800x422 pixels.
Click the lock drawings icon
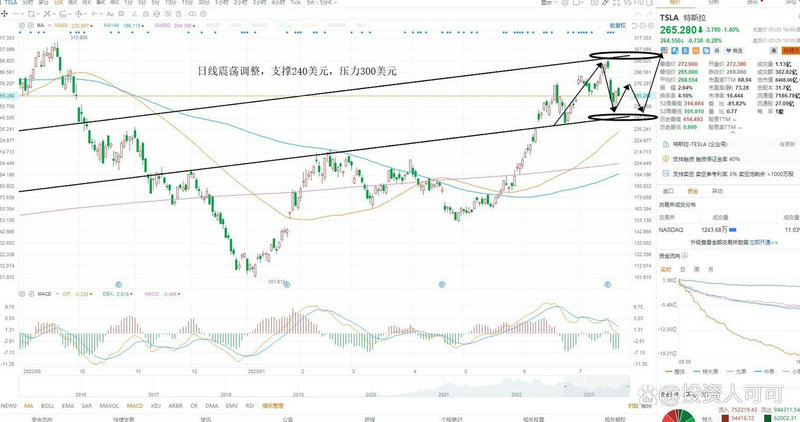pyautogui.click(x=157, y=14)
